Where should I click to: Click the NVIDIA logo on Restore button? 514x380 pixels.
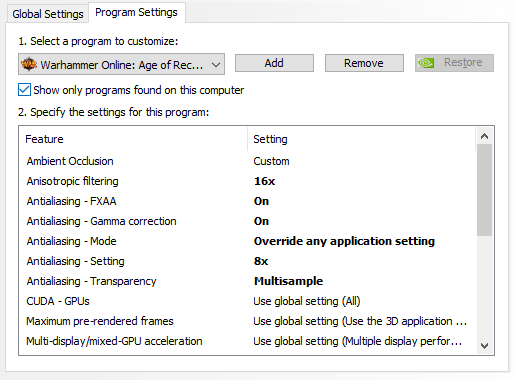tap(426, 63)
